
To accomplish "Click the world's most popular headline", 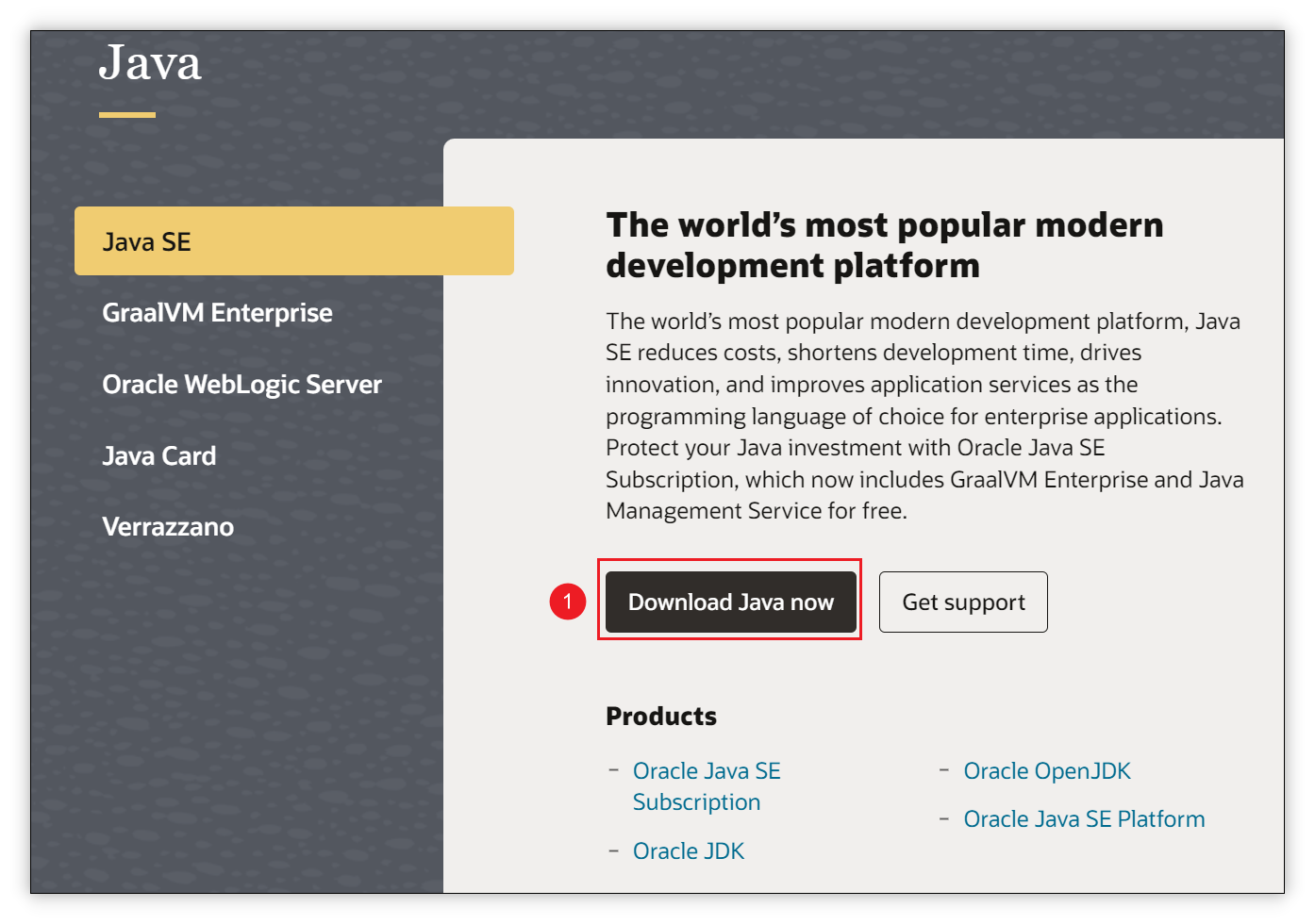I will [x=885, y=245].
